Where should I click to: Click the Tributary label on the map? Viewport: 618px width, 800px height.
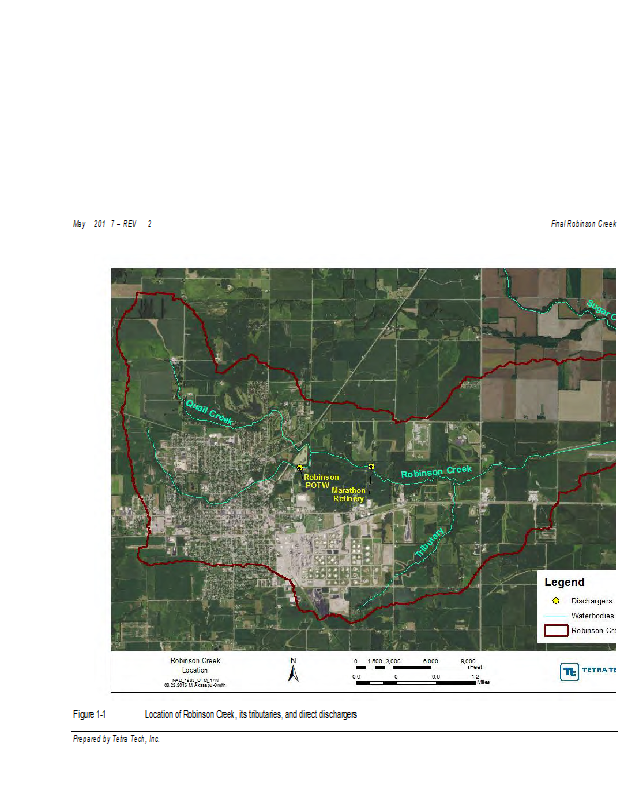(x=429, y=541)
